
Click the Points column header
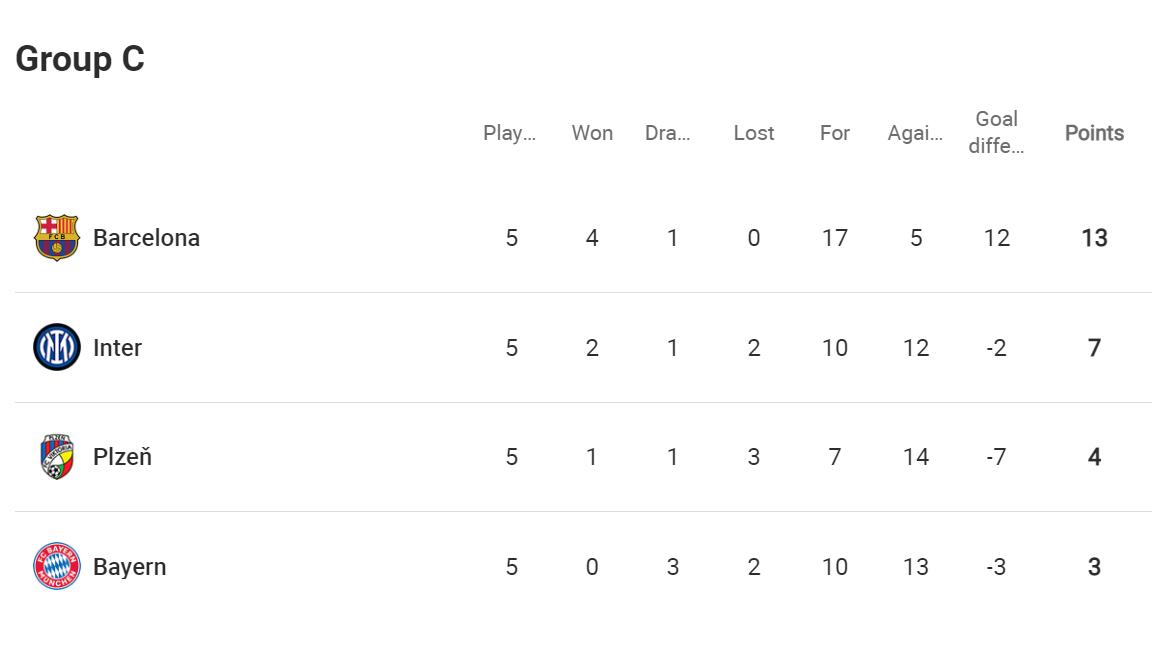point(1094,133)
